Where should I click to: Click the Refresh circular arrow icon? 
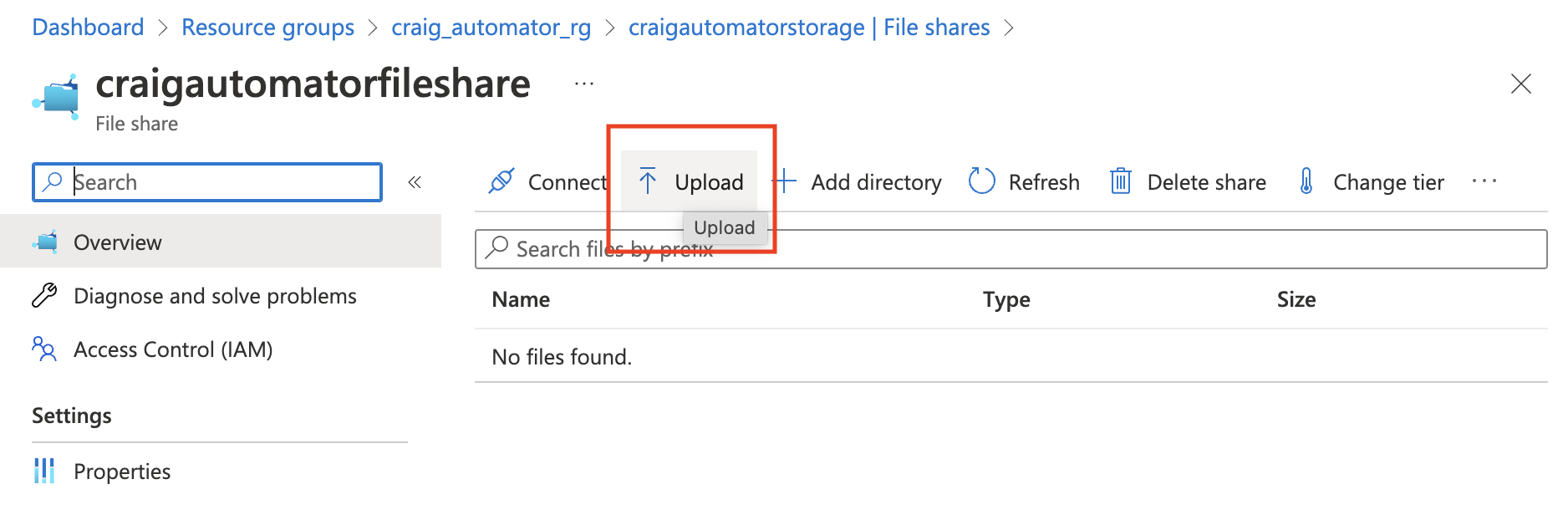pyautogui.click(x=981, y=181)
